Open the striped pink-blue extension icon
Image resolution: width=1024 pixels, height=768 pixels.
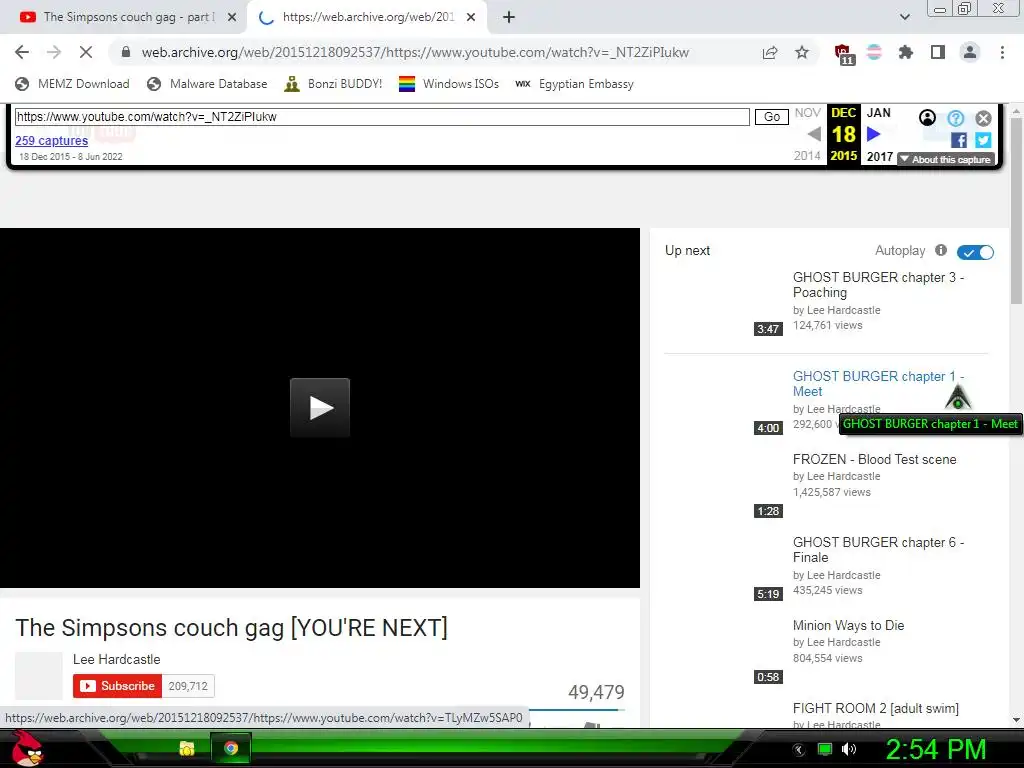[874, 52]
